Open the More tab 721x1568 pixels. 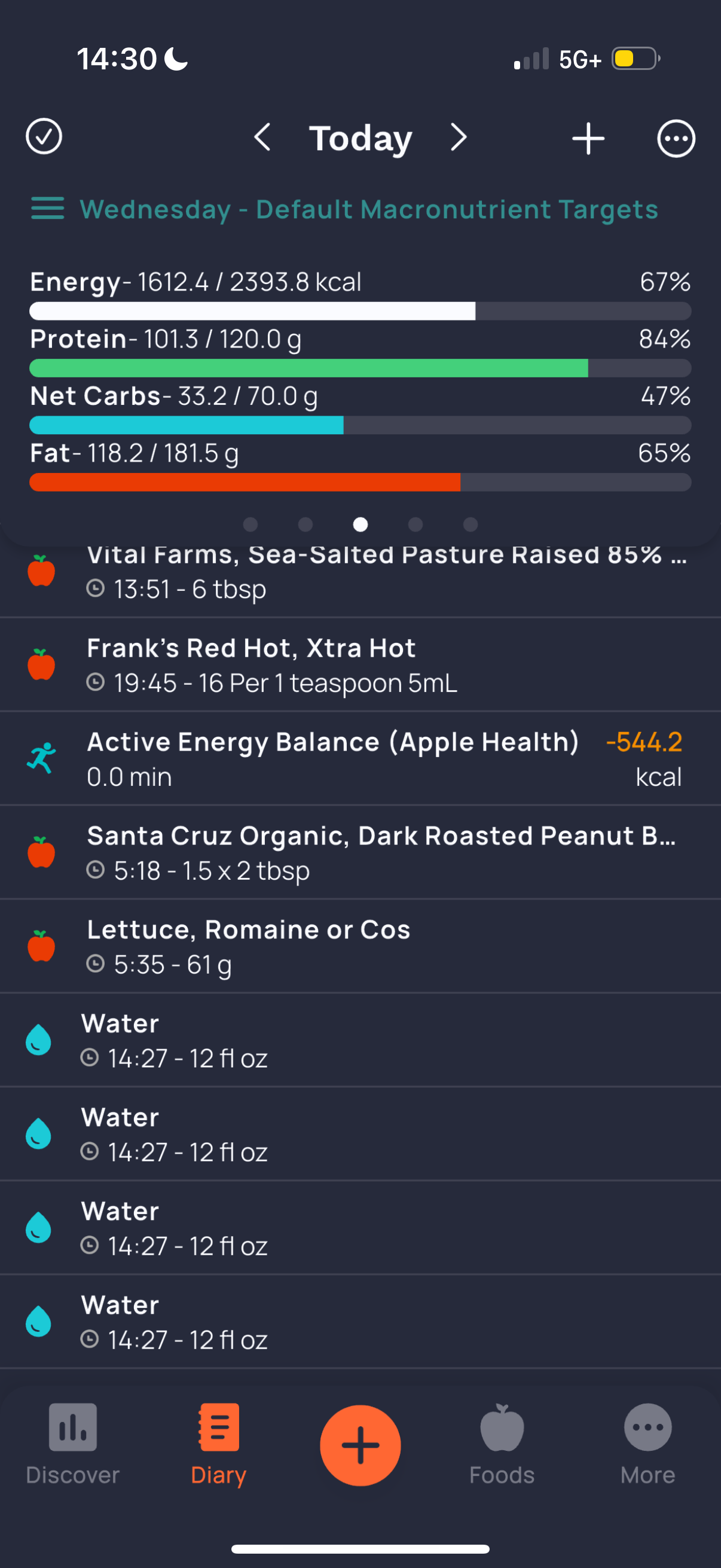(x=648, y=1444)
